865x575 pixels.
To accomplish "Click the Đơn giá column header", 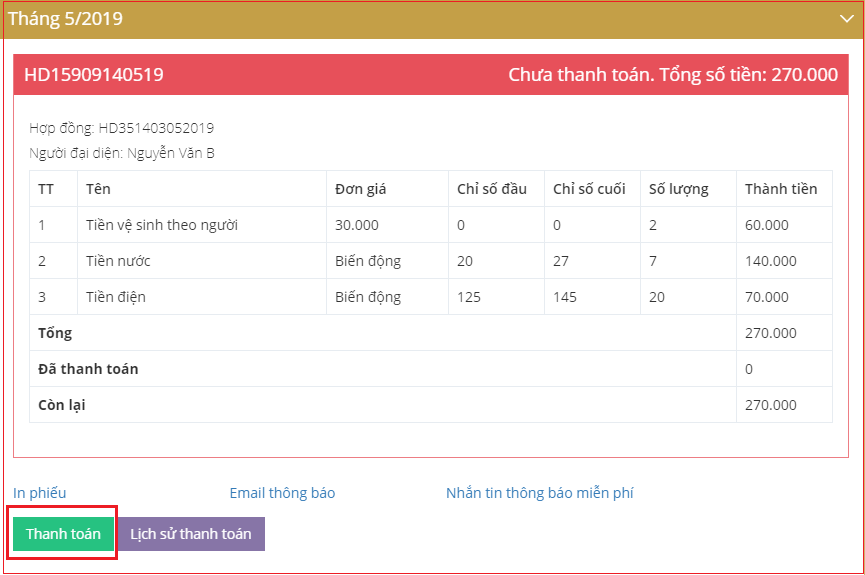I will (x=360, y=189).
